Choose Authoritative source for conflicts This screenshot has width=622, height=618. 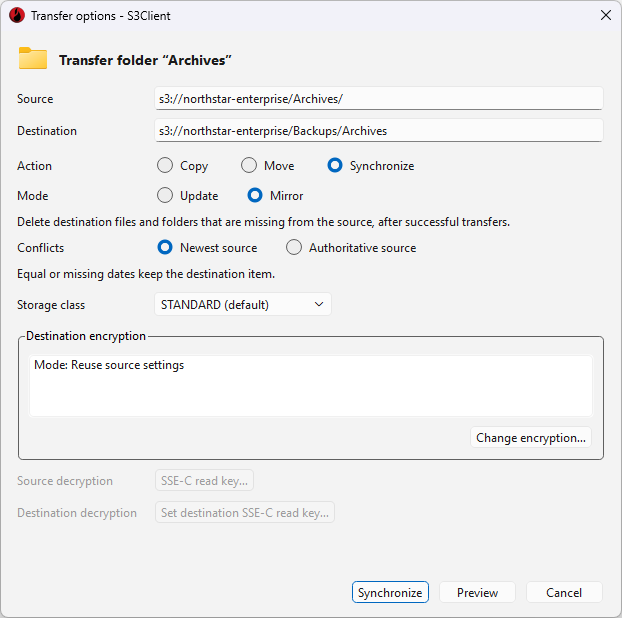294,248
